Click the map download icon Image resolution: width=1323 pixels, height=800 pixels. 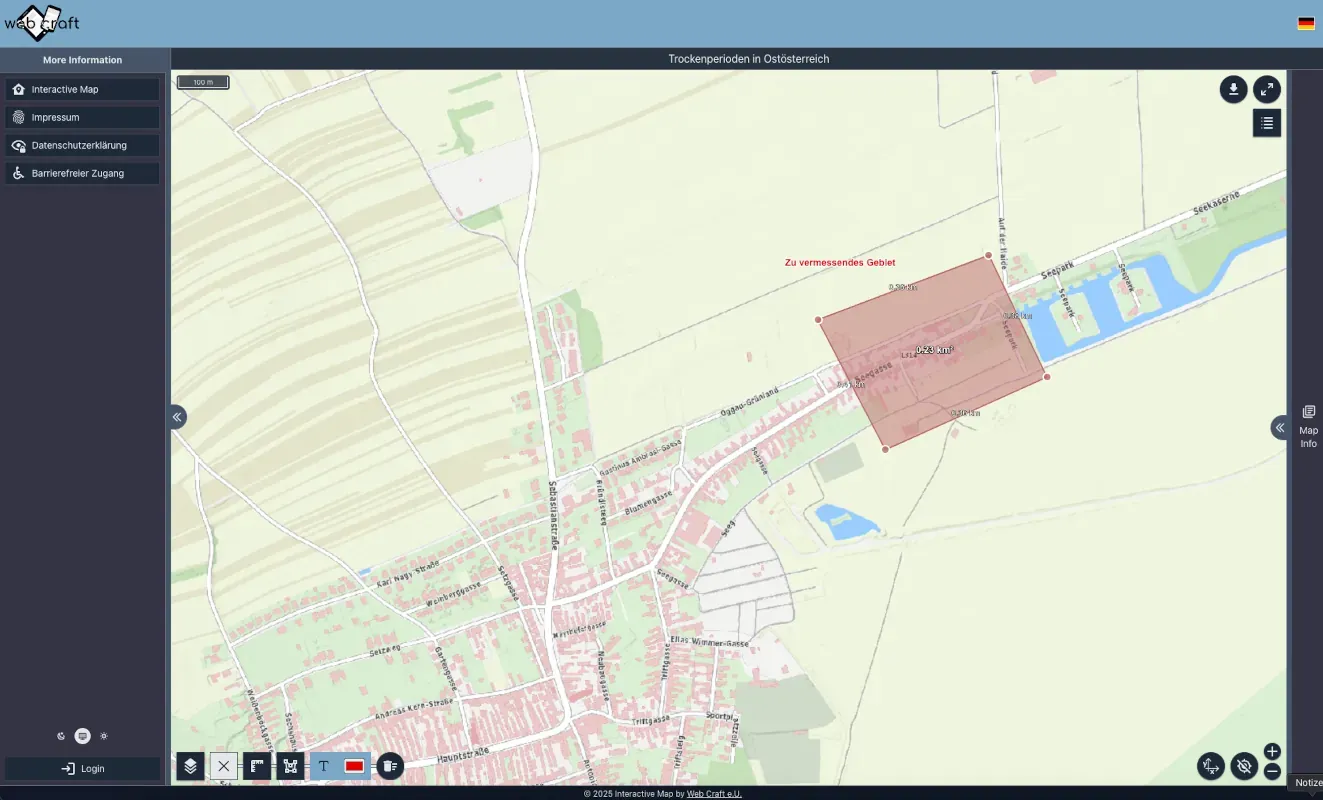click(1233, 89)
